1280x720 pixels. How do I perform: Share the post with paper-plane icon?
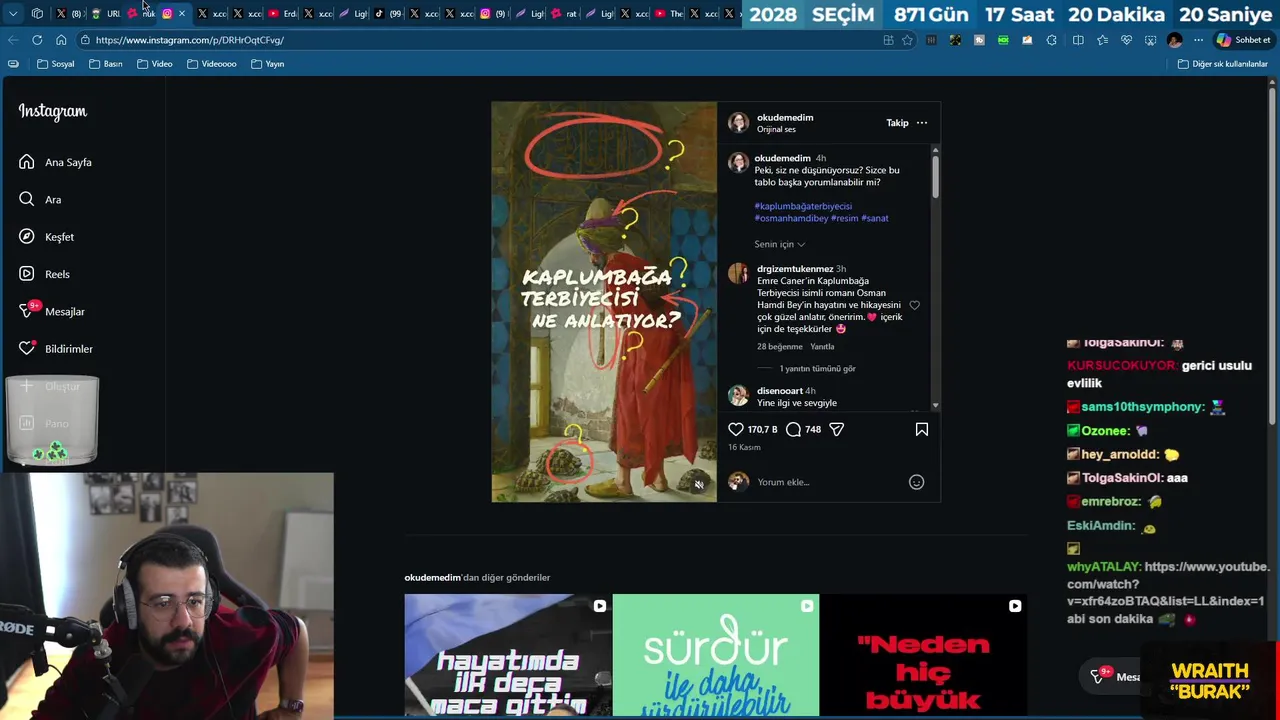coord(837,429)
